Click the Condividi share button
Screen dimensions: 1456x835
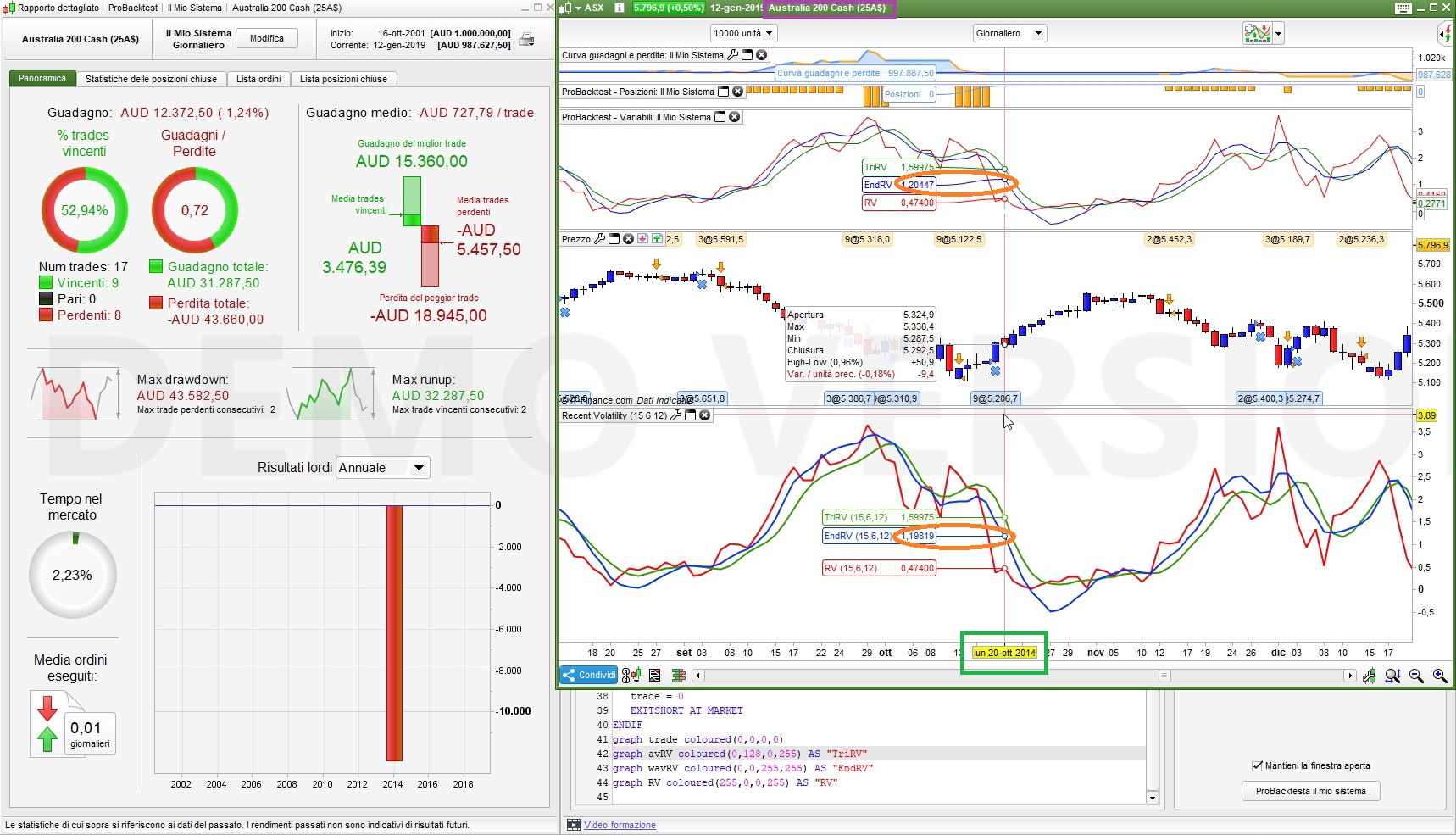click(x=588, y=676)
